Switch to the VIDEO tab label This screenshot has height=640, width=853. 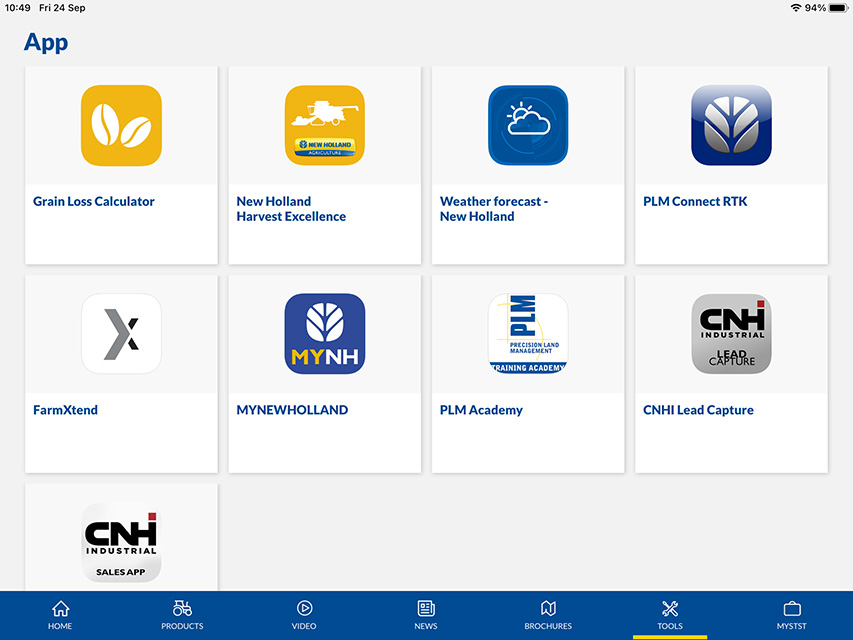coord(304,626)
